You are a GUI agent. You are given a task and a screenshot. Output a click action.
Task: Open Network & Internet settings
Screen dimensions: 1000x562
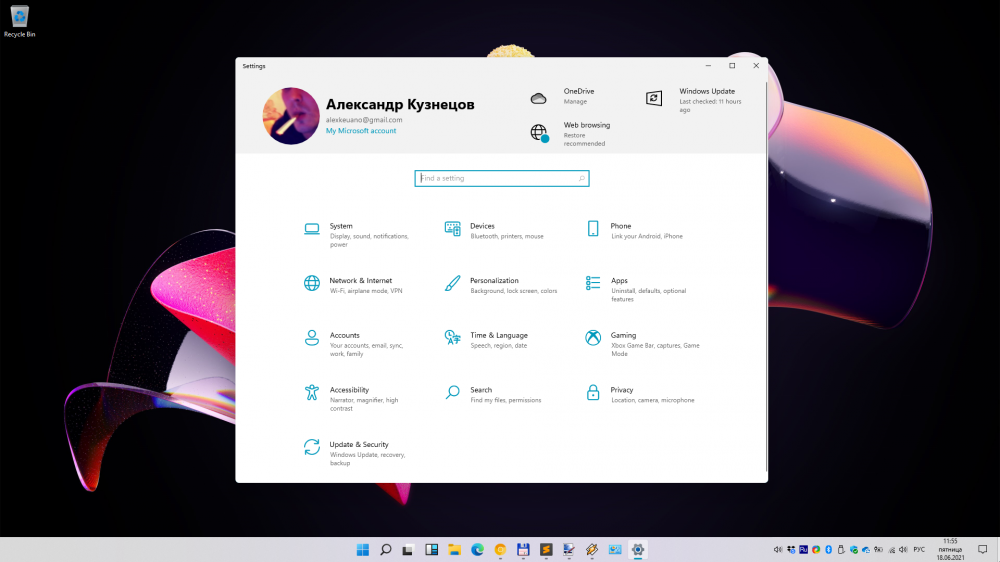pyautogui.click(x=360, y=281)
